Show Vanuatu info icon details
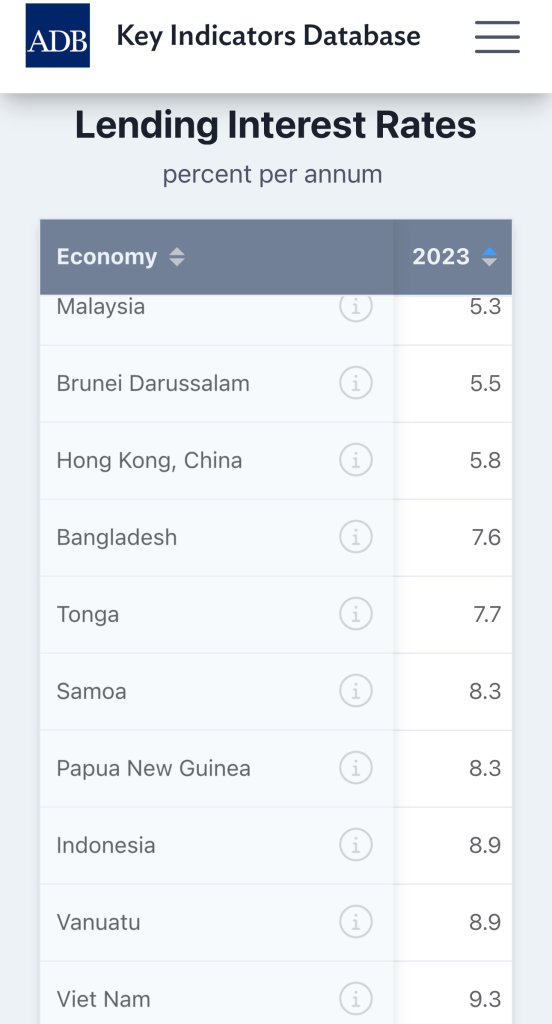 coord(356,922)
